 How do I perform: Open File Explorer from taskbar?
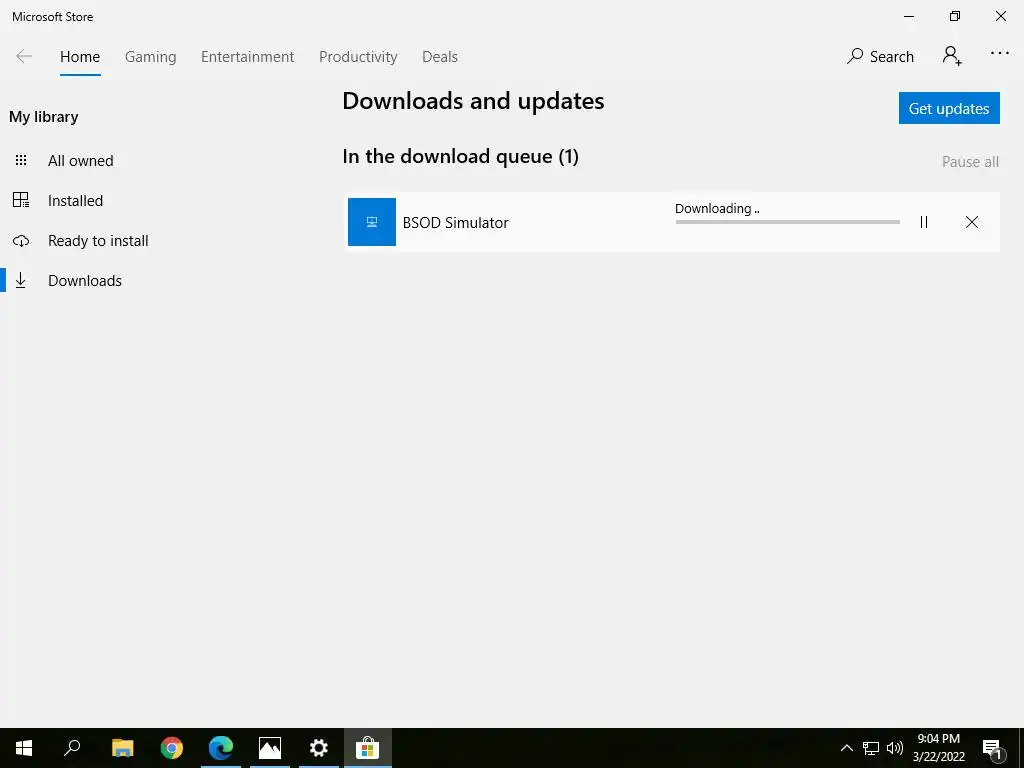click(x=122, y=748)
